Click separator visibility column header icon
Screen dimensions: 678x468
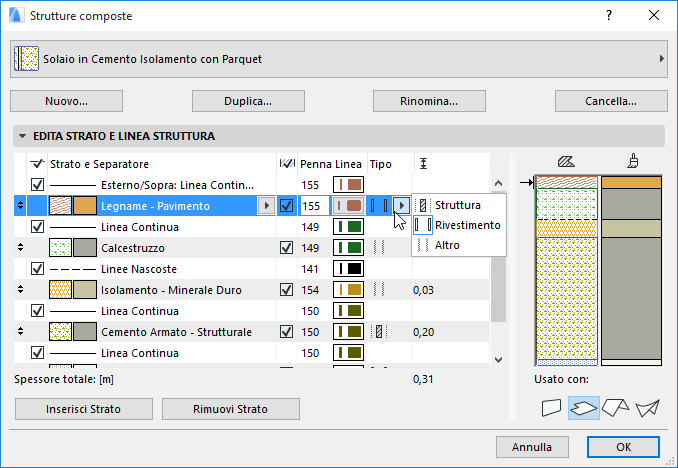click(37, 163)
